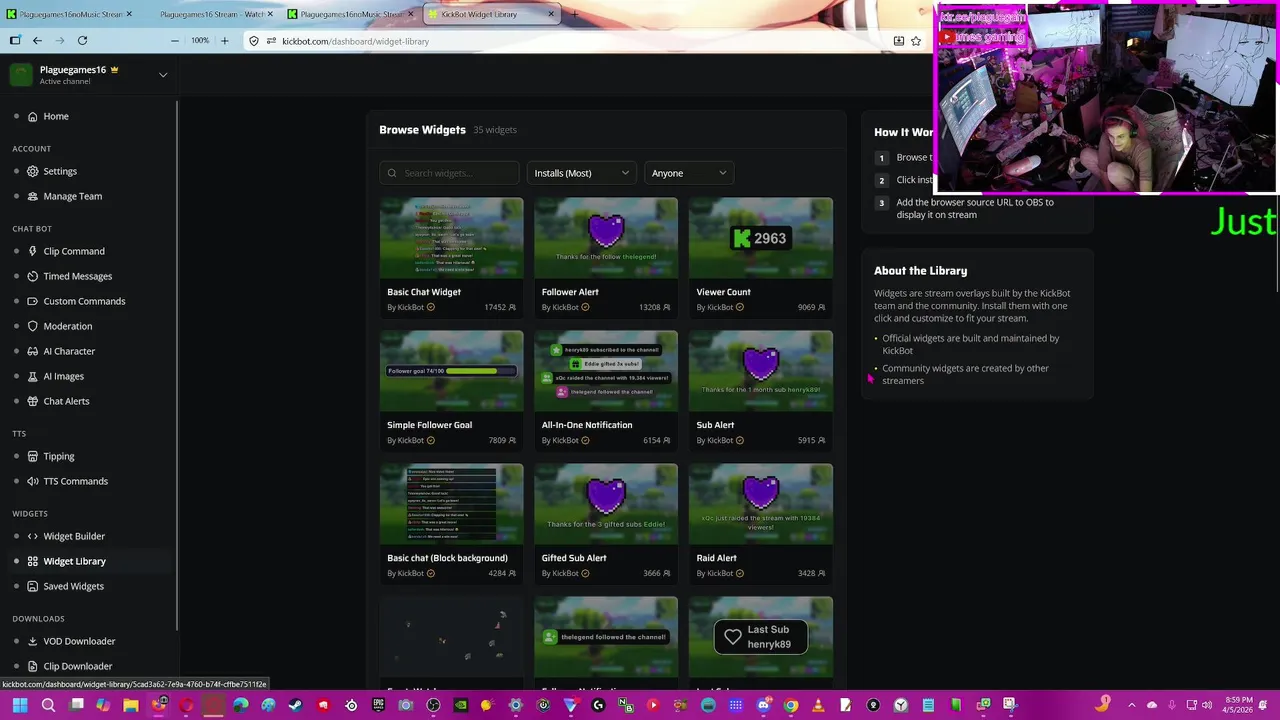Open the Home page icon in sidebar
Viewport: 1280px width, 720px height.
click(x=33, y=116)
